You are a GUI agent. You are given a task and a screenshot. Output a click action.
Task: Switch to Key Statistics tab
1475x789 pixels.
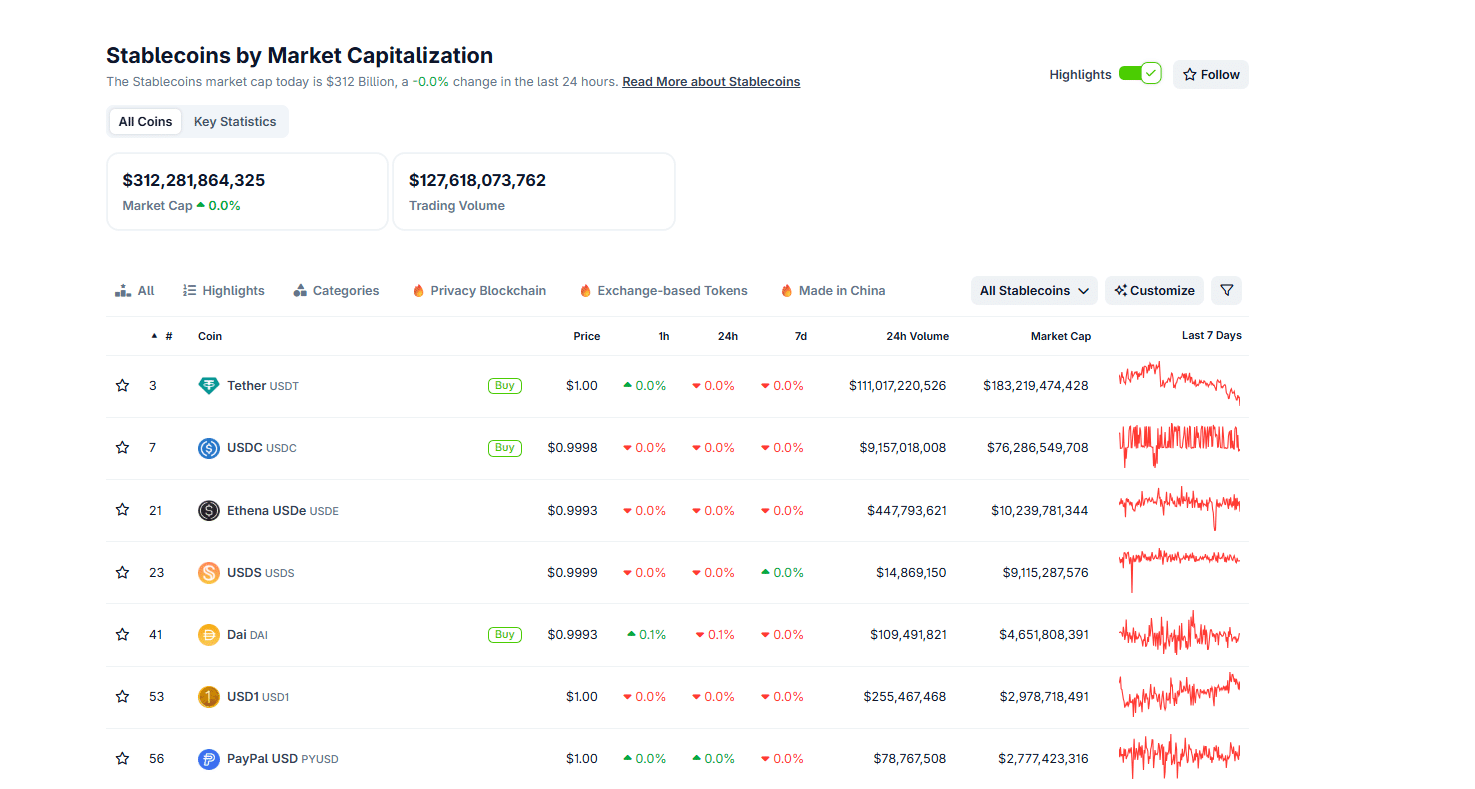point(235,122)
